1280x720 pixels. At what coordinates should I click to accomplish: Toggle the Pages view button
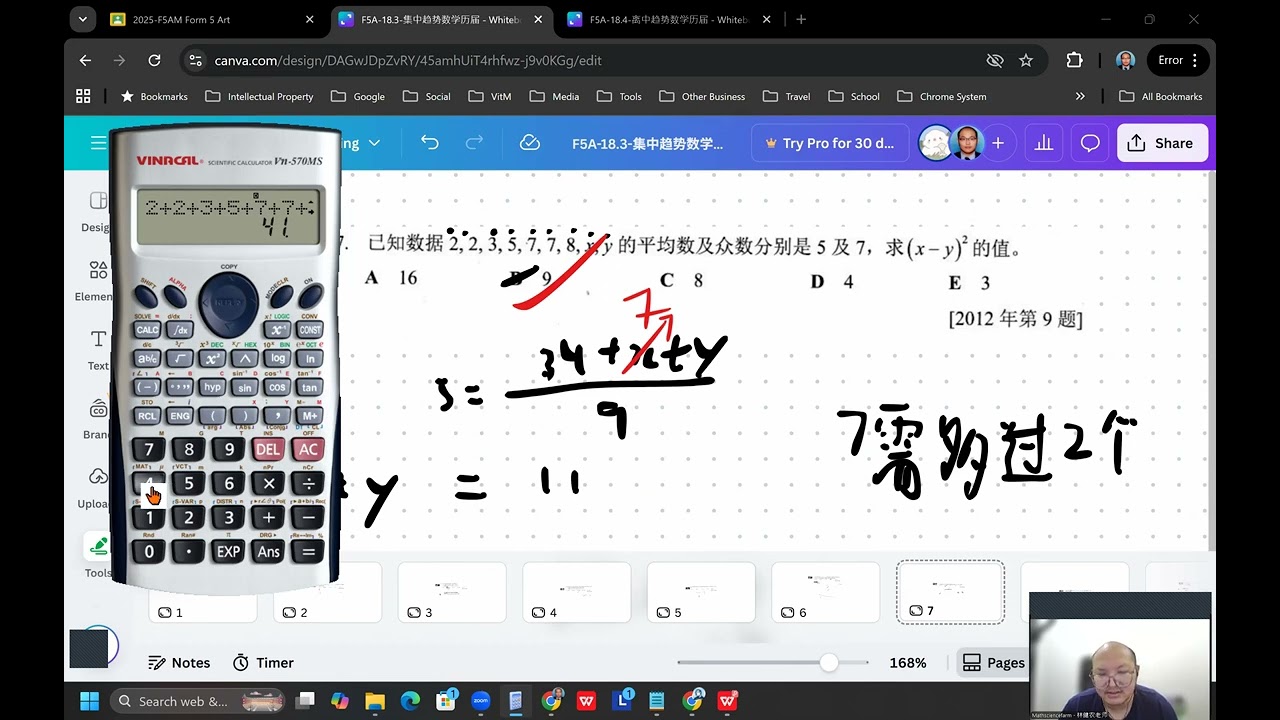994,662
